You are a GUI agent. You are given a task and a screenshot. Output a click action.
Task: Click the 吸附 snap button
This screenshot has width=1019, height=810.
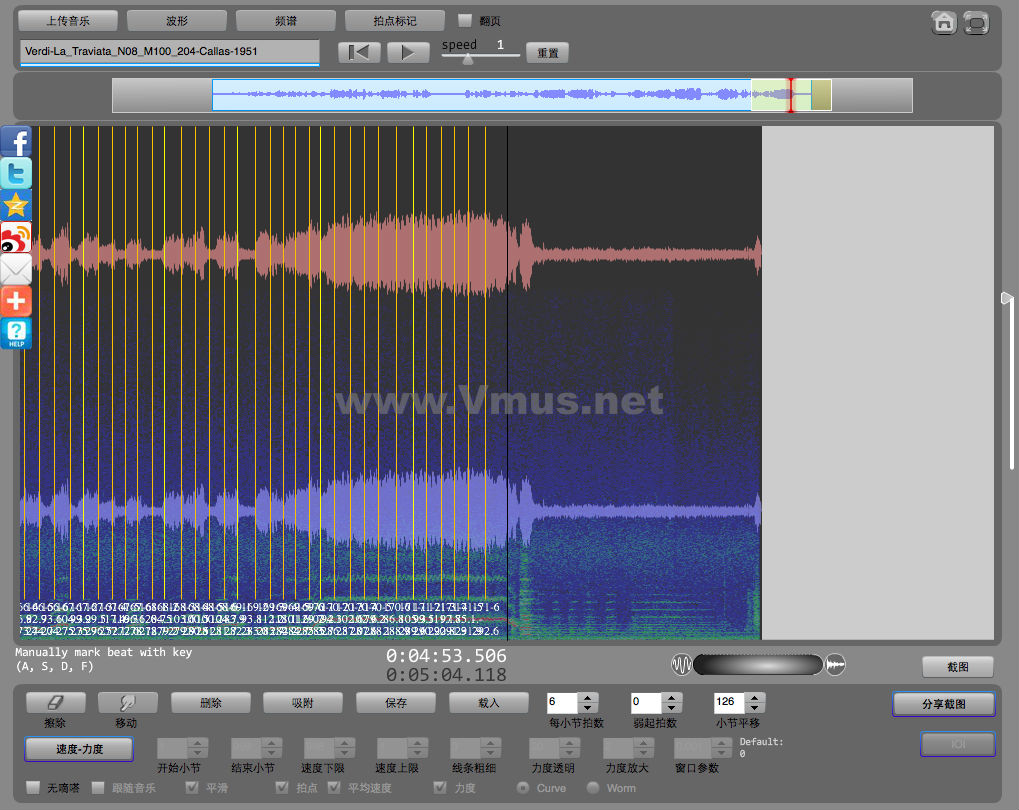pos(303,703)
